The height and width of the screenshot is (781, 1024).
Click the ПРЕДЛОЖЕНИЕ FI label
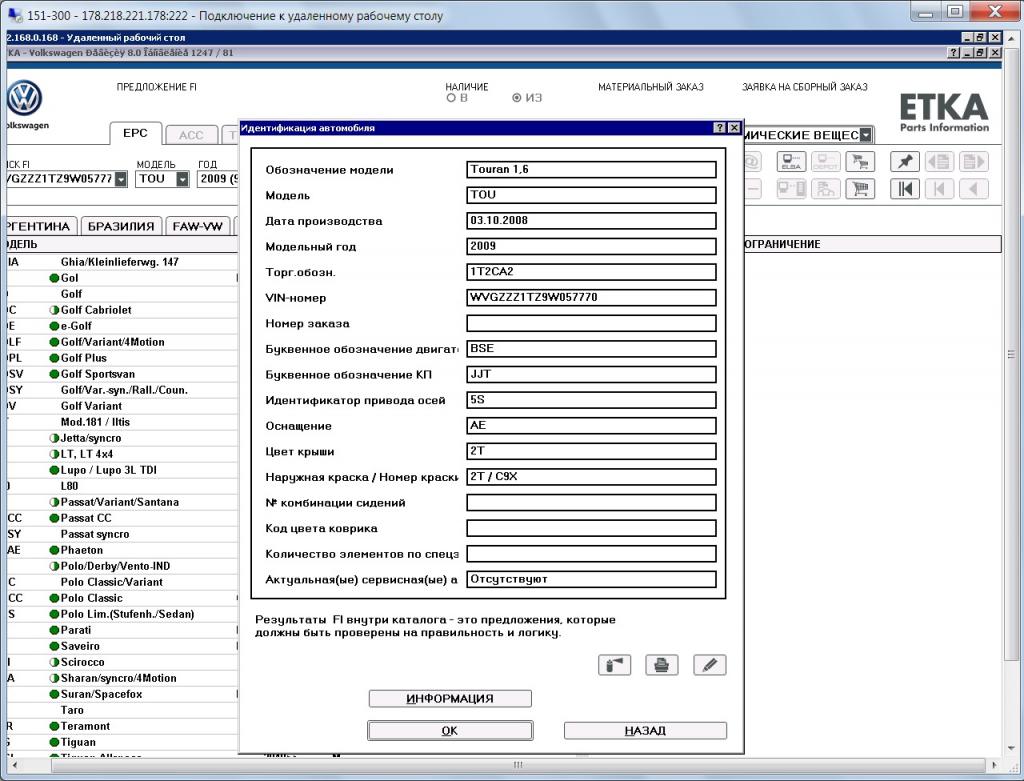click(157, 87)
